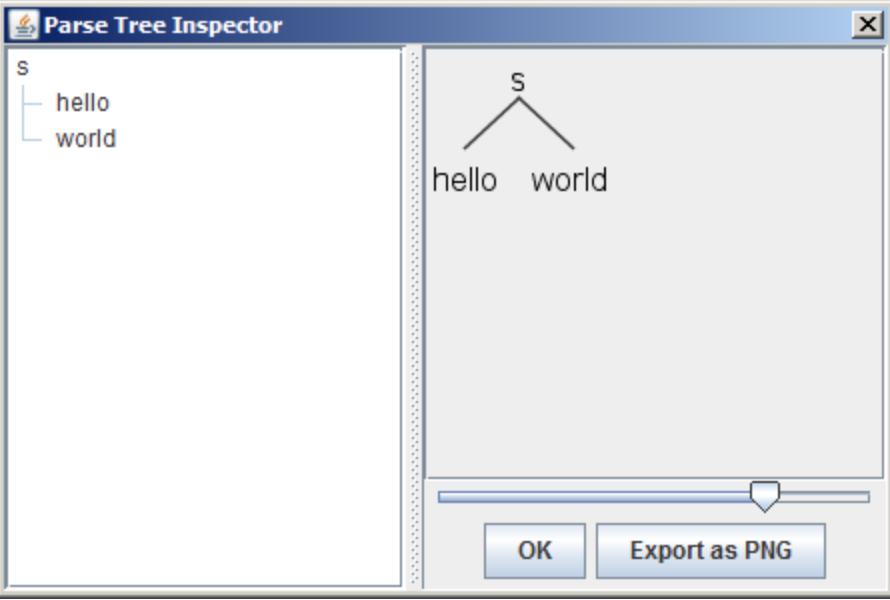Screen dimensions: 890x600
Task: Click the dotted split pane divider
Action: (414, 318)
